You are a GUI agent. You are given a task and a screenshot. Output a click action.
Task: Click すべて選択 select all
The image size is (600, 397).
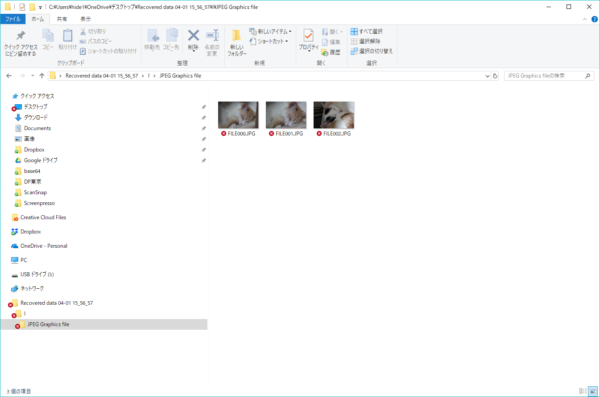click(x=367, y=31)
